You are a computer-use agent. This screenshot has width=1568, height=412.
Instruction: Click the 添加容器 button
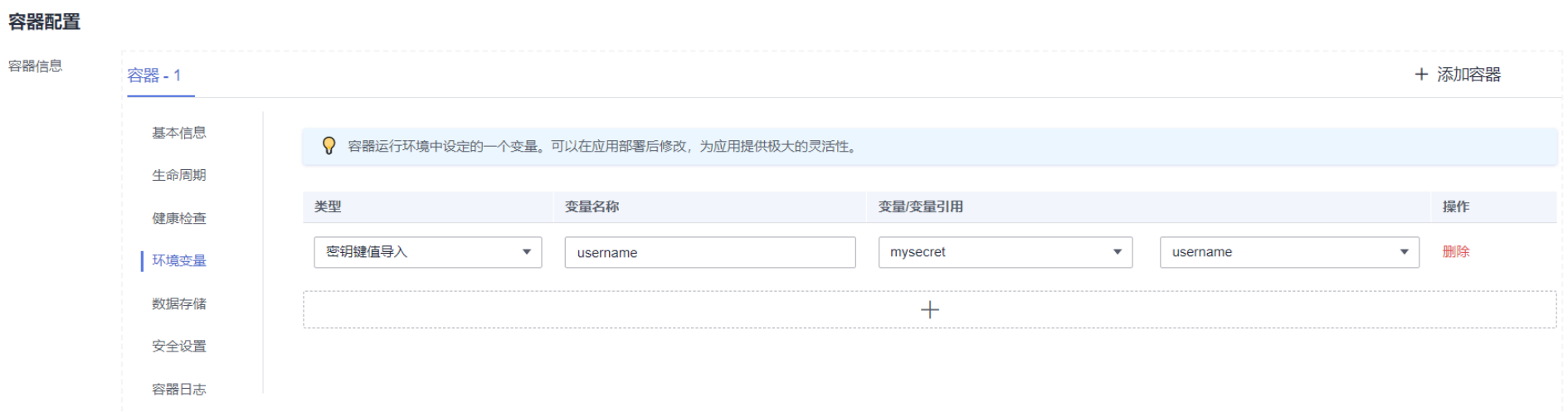(1458, 75)
